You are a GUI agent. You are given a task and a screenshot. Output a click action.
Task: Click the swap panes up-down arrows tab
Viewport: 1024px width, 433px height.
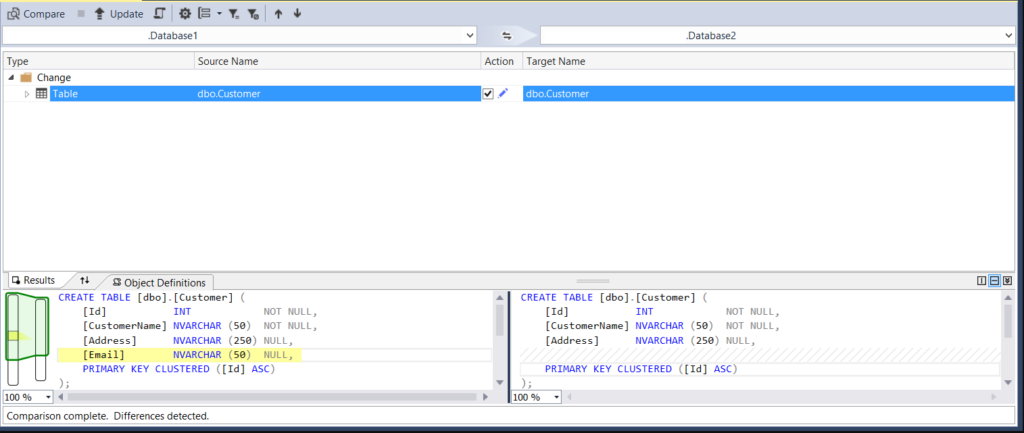coord(84,280)
